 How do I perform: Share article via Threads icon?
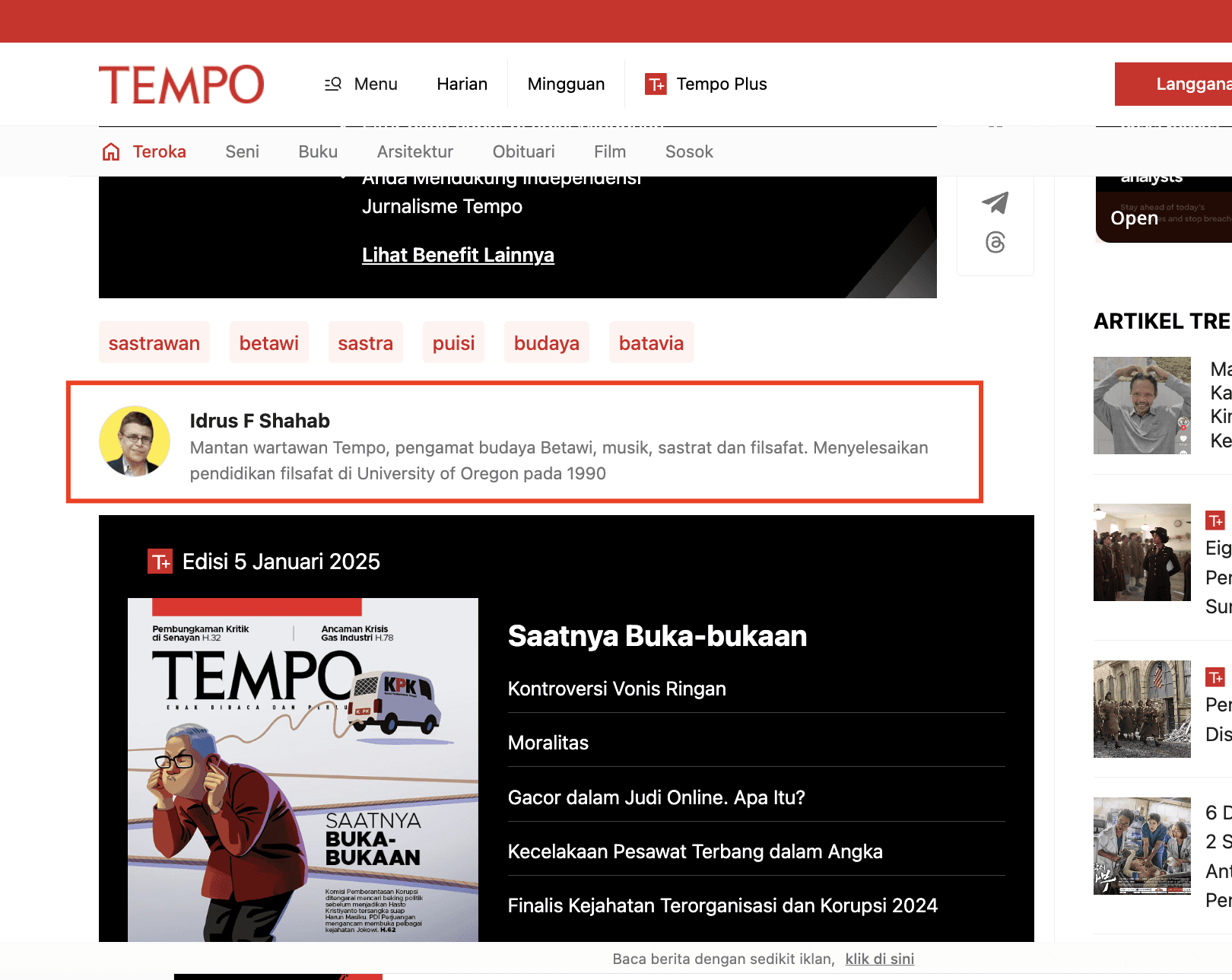pyautogui.click(x=995, y=242)
